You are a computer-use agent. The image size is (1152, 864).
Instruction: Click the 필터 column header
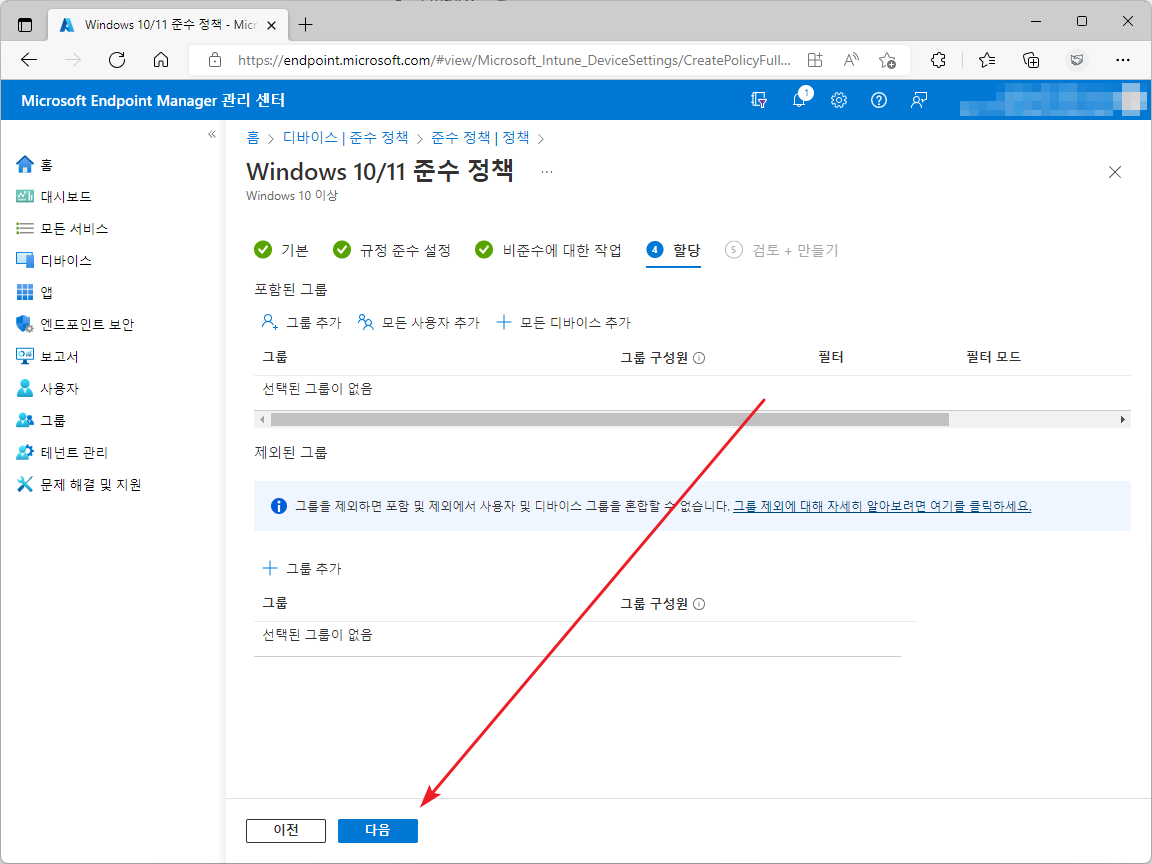click(x=831, y=357)
